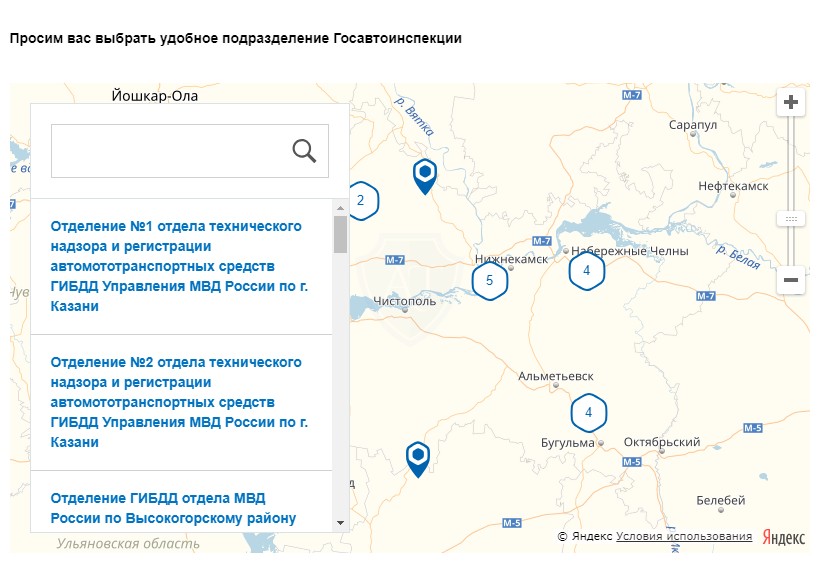
Task: Zoom out with the map minus button
Action: pyautogui.click(x=791, y=281)
